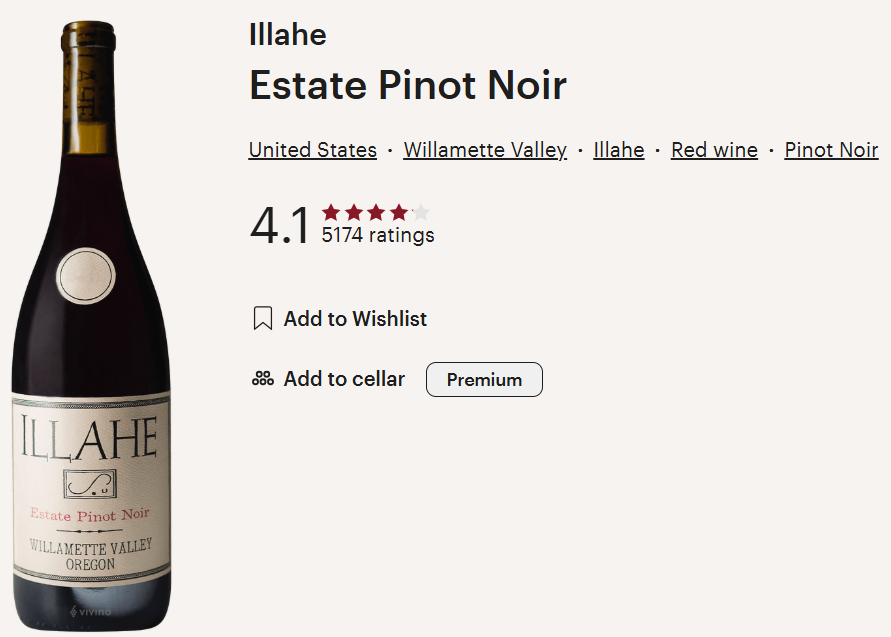Follow the Red wine link
The width and height of the screenshot is (891, 637).
(x=714, y=150)
